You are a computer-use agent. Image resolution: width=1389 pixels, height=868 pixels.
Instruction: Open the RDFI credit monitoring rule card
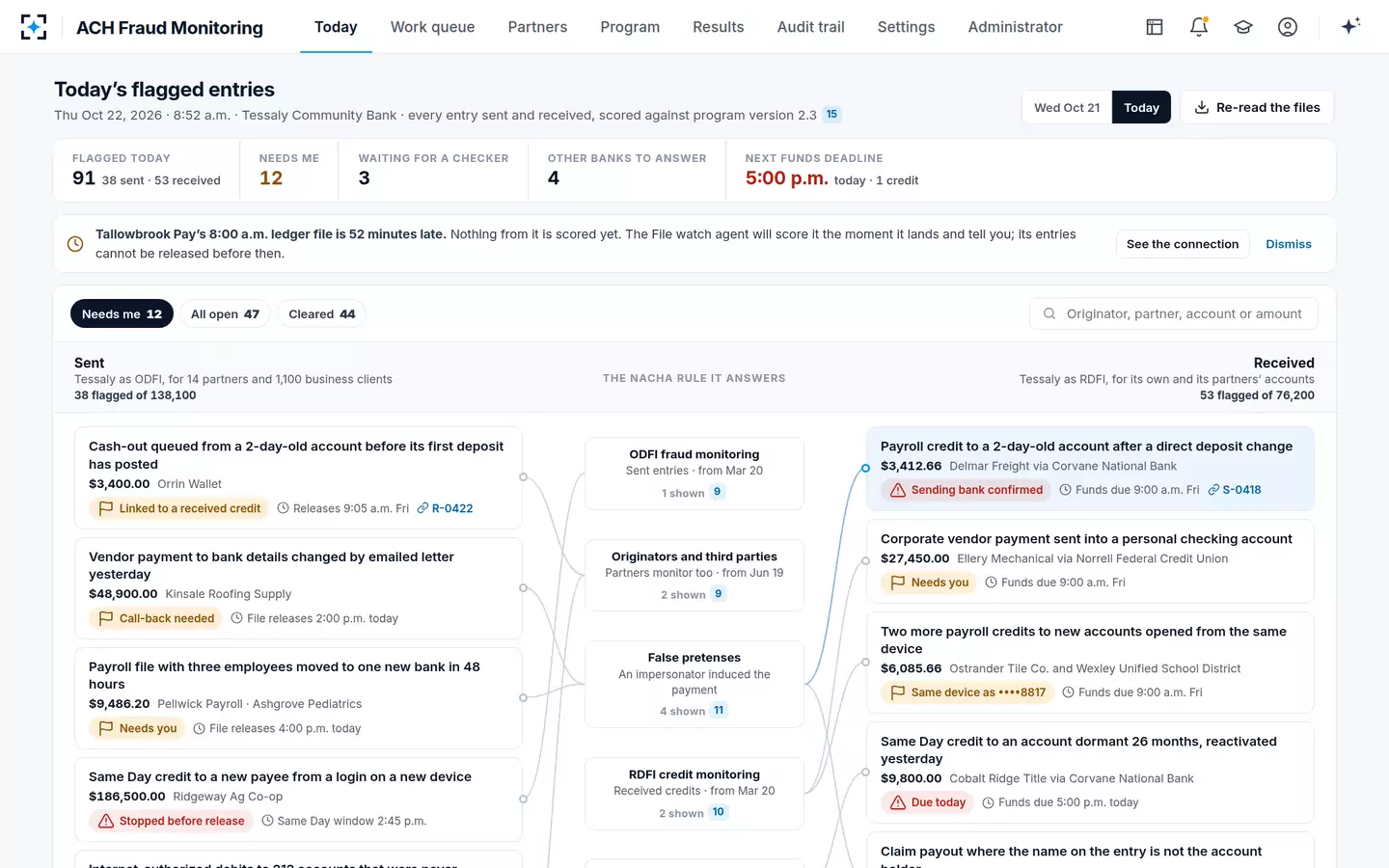click(x=694, y=794)
